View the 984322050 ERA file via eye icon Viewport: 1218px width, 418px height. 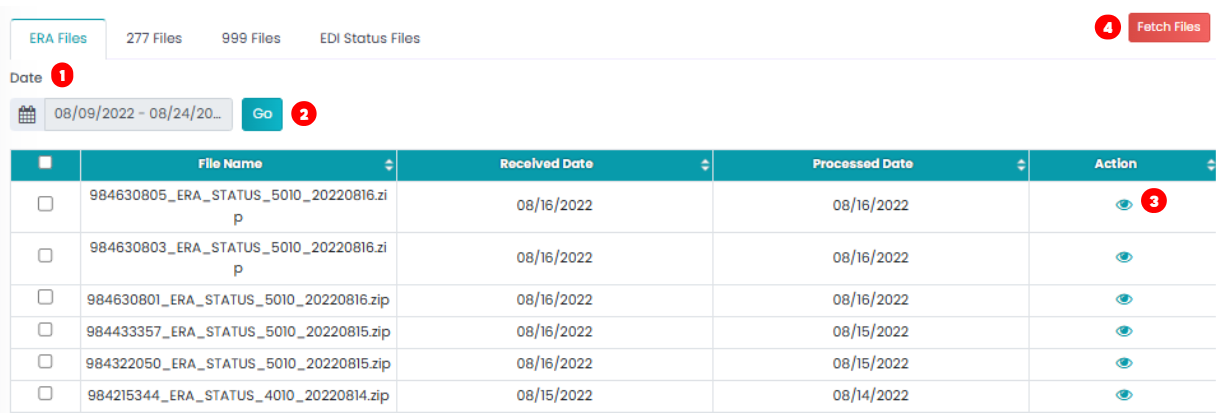click(x=1124, y=363)
